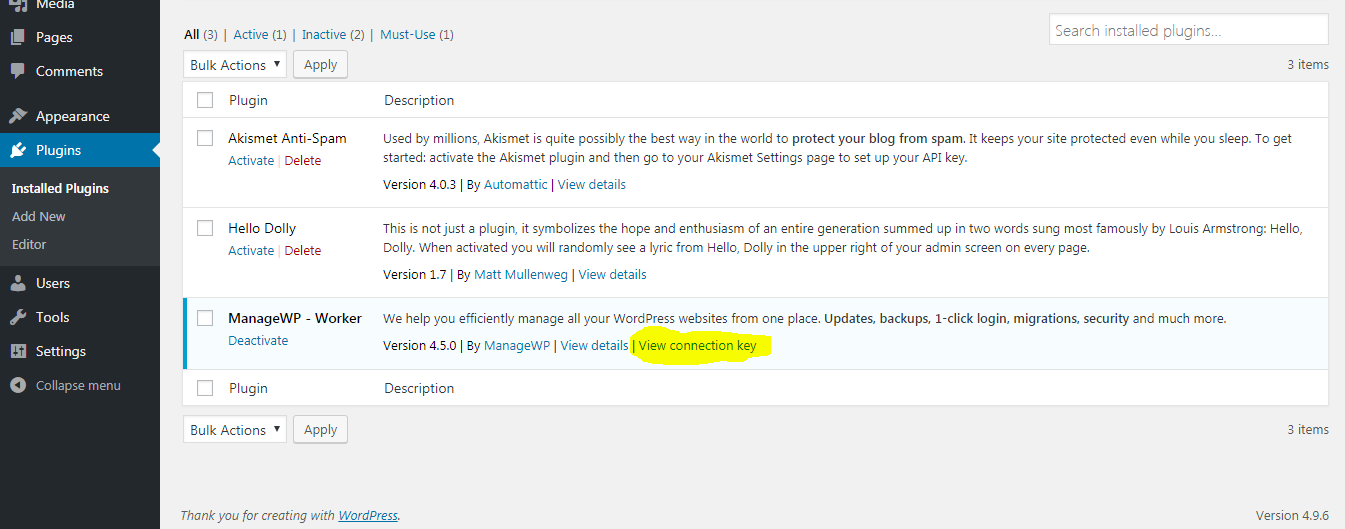
Task: Open the Automattic author link
Action: point(516,185)
